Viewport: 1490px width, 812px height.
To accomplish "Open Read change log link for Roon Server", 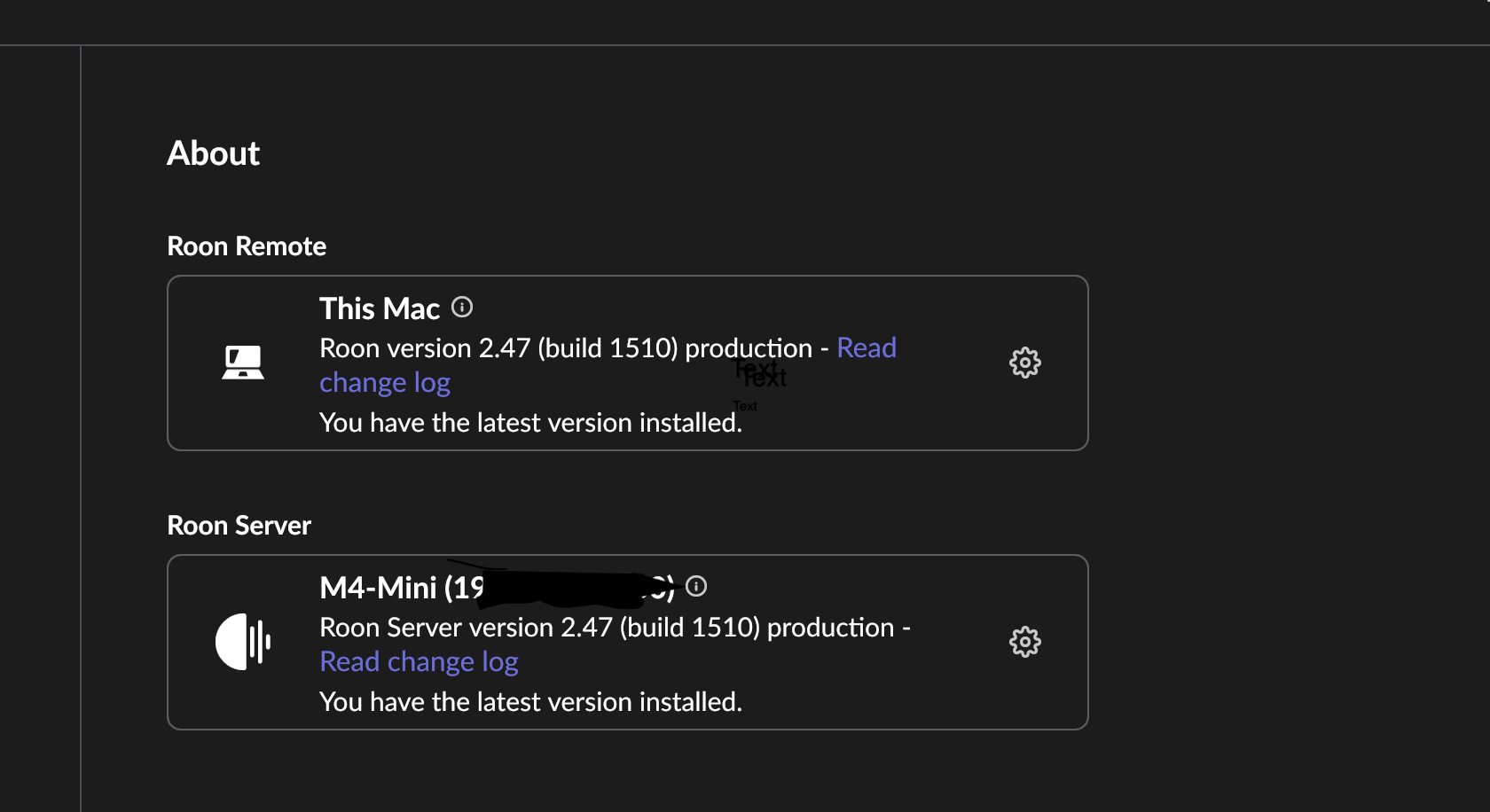I will pos(419,662).
